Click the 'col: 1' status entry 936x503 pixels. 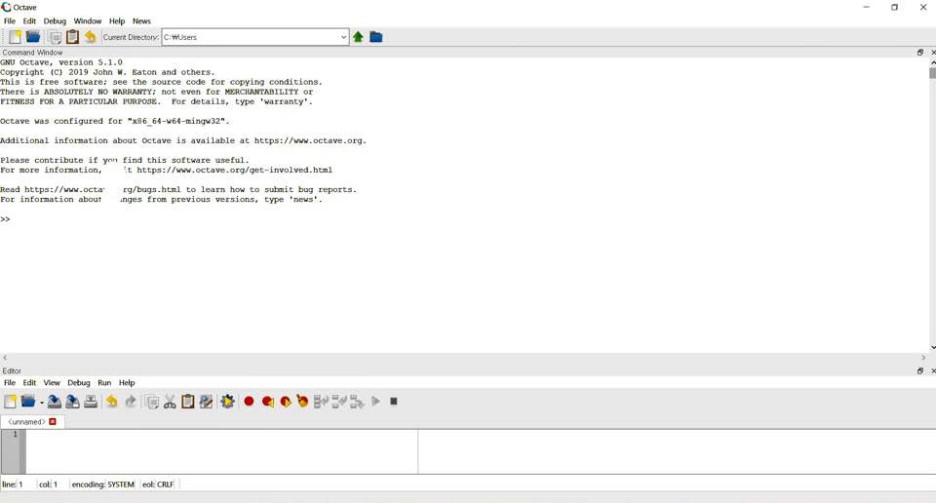tap(48, 485)
